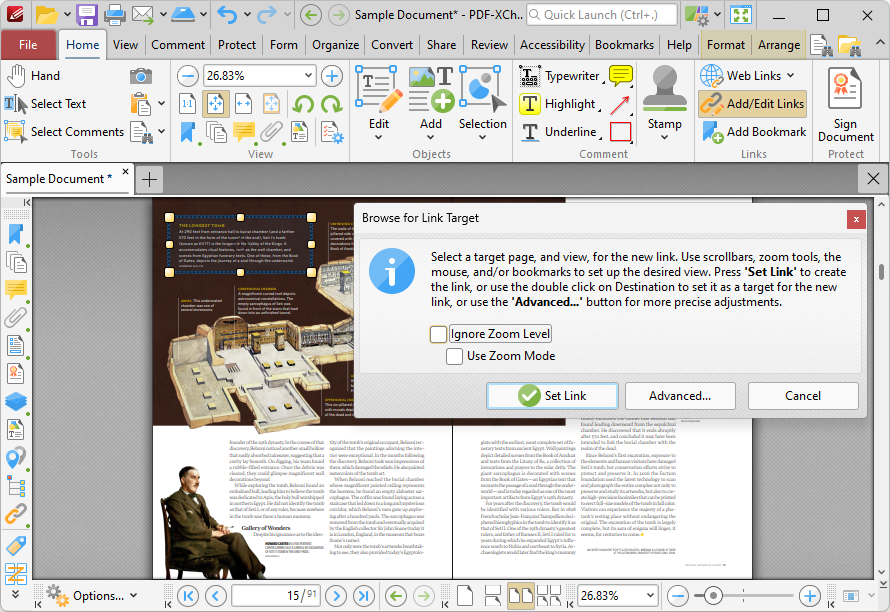
Task: Switch to the Format ribbon tab
Action: pyautogui.click(x=725, y=45)
